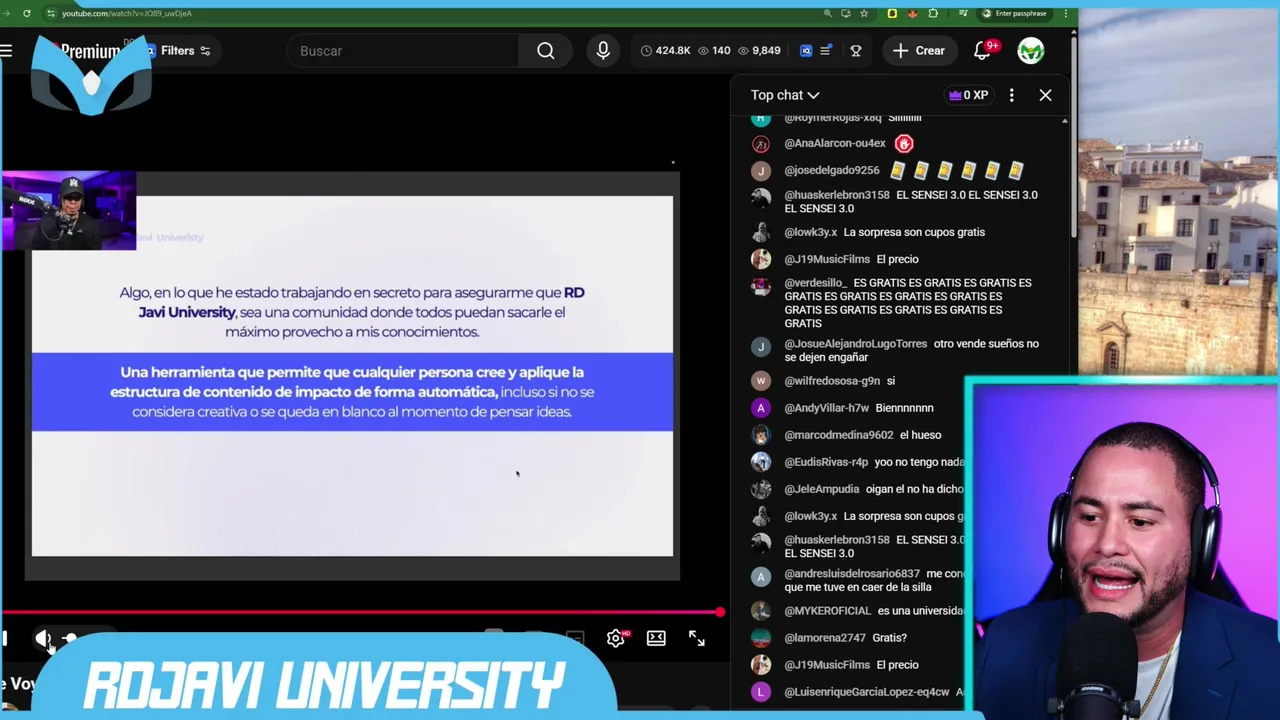Click the video progress bar scrubber
1280x720 pixels.
[719, 611]
